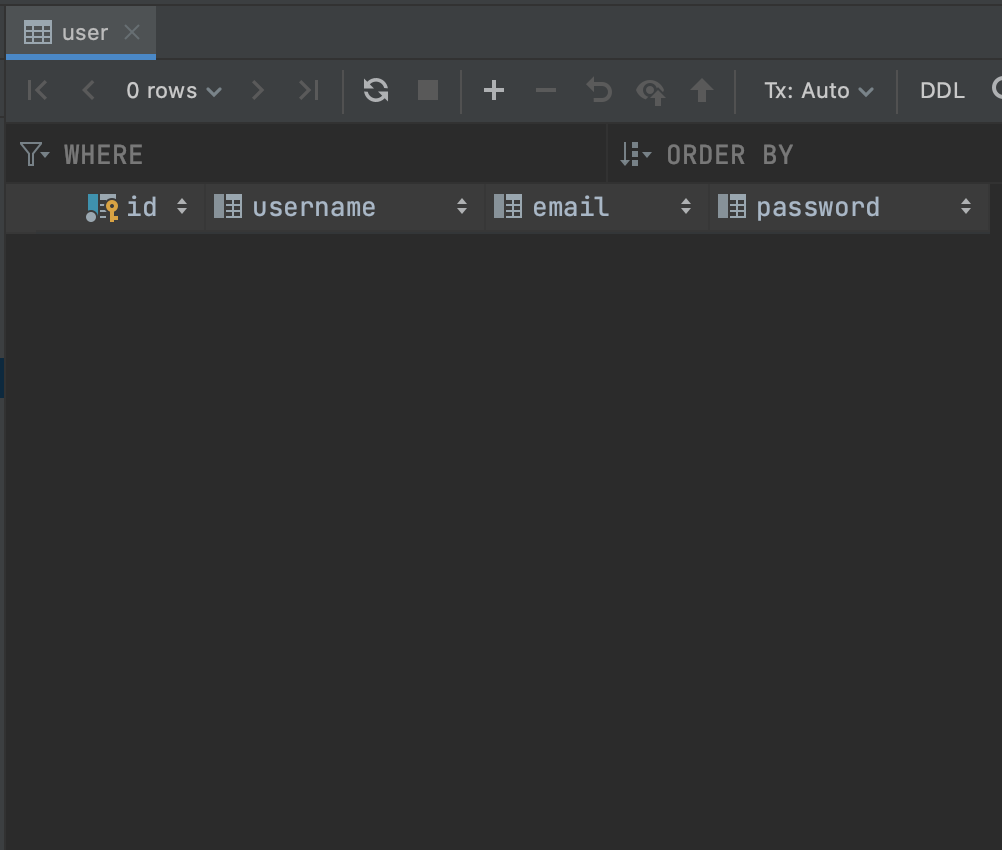Open the Tx: Auto transaction dropdown

[819, 91]
